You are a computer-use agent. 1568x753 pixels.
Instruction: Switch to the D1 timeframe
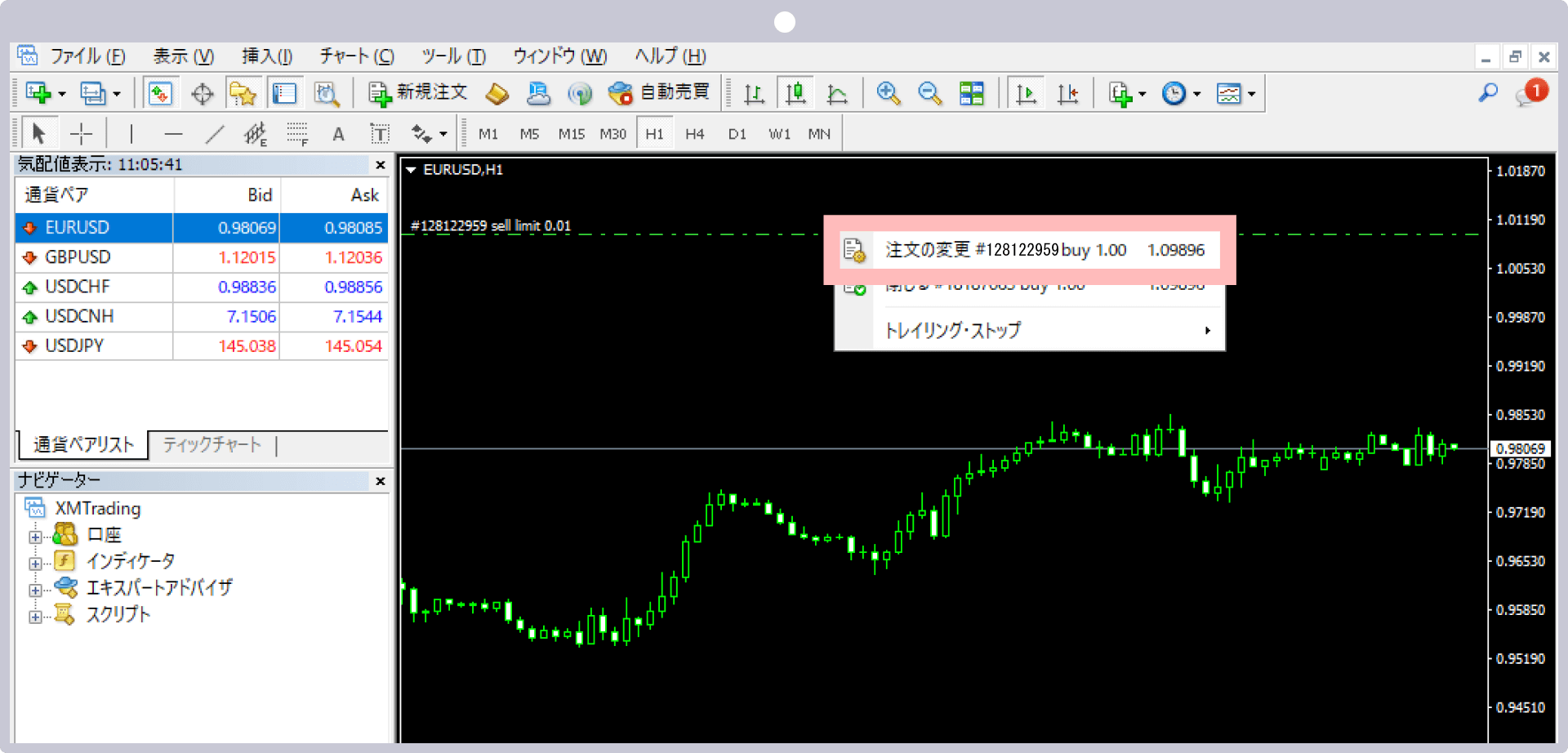click(x=737, y=134)
